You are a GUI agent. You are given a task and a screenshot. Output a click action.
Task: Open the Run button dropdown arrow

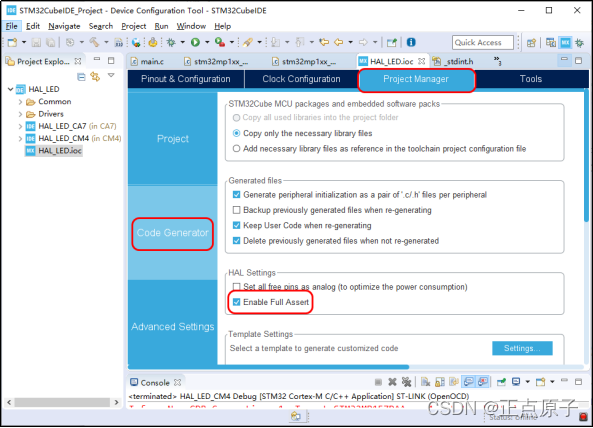207,42
